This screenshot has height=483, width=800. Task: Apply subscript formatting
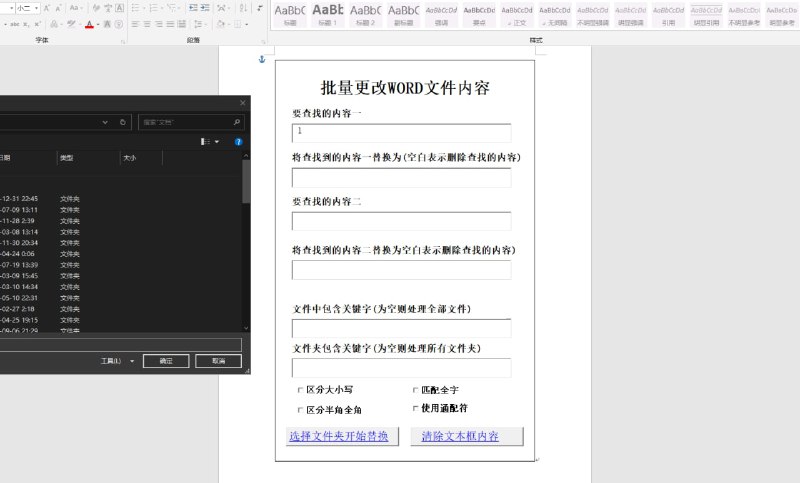coord(26,24)
